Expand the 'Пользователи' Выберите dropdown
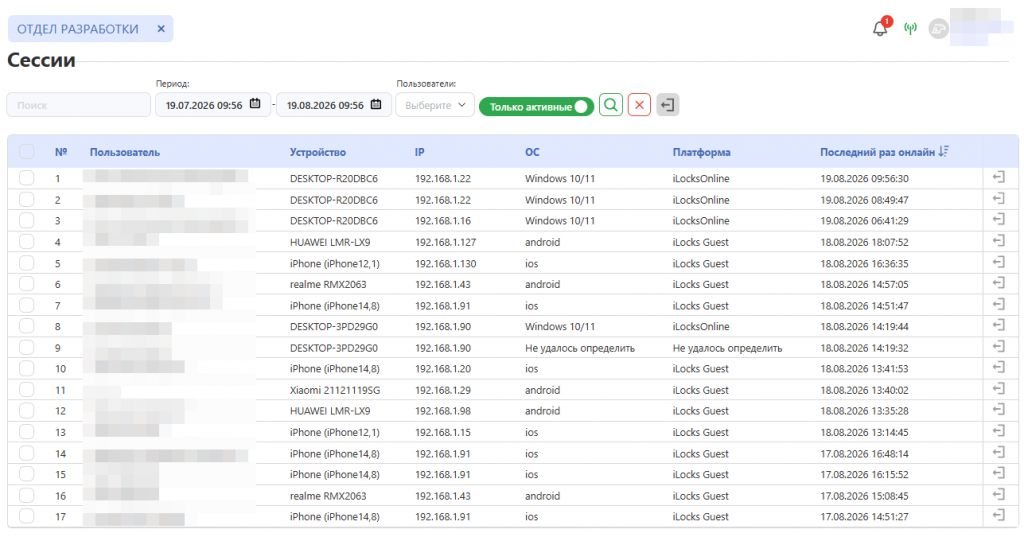Image resolution: width=1024 pixels, height=537 pixels. [435, 105]
